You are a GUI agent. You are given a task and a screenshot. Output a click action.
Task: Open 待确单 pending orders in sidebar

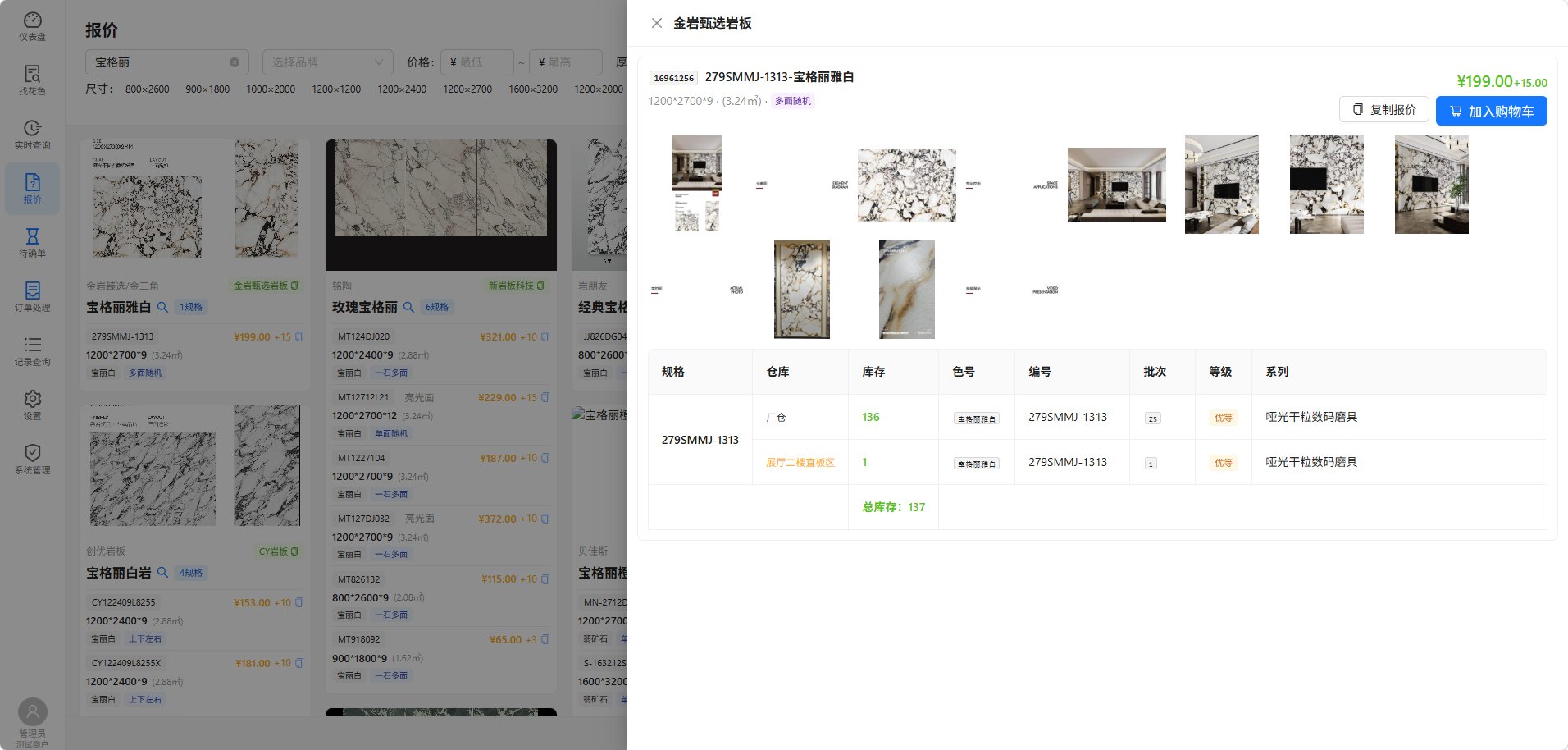[32, 243]
